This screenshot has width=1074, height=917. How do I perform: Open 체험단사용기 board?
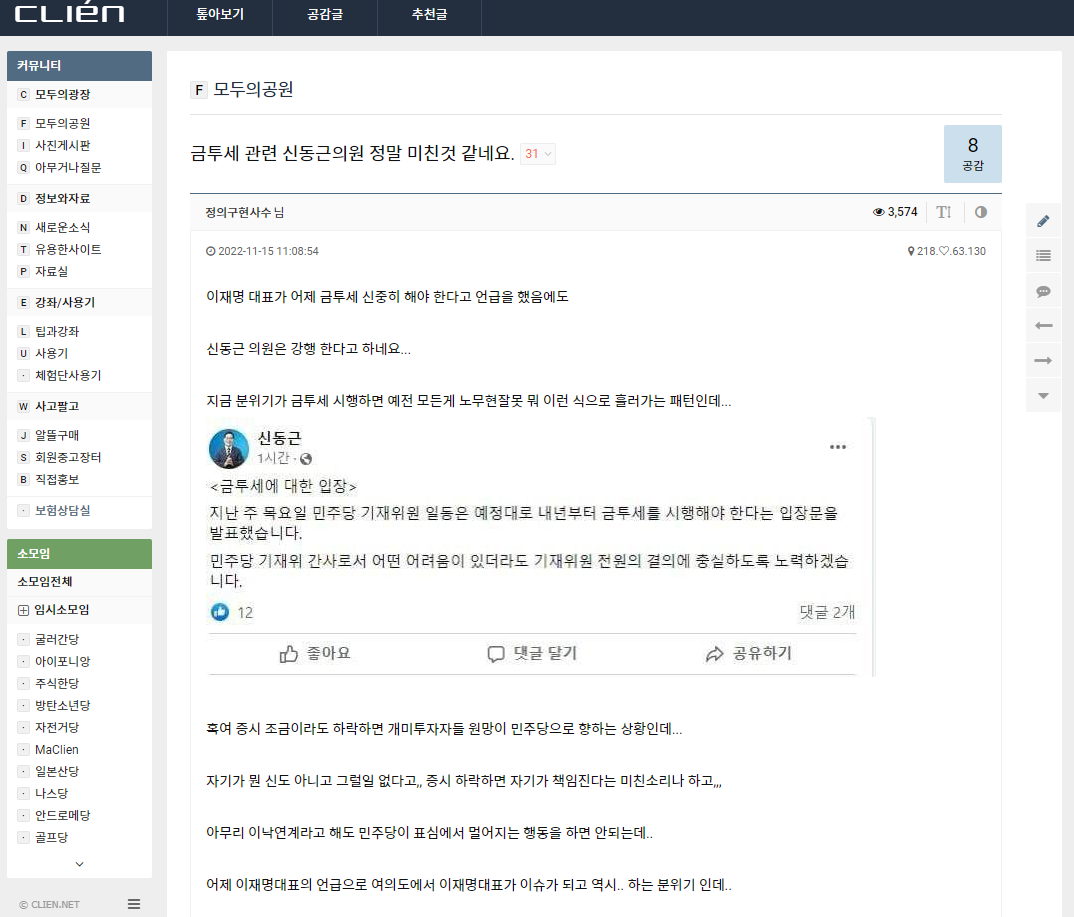tap(68, 375)
